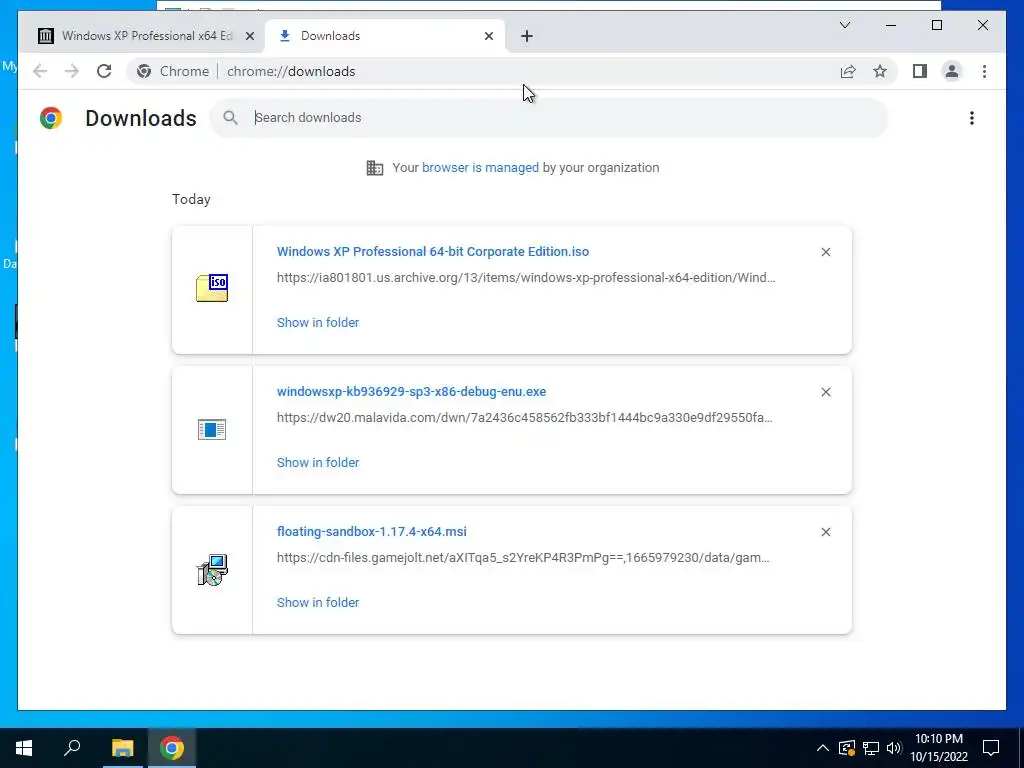
Task: Click the Chrome taskbar icon
Action: pyautogui.click(x=172, y=748)
